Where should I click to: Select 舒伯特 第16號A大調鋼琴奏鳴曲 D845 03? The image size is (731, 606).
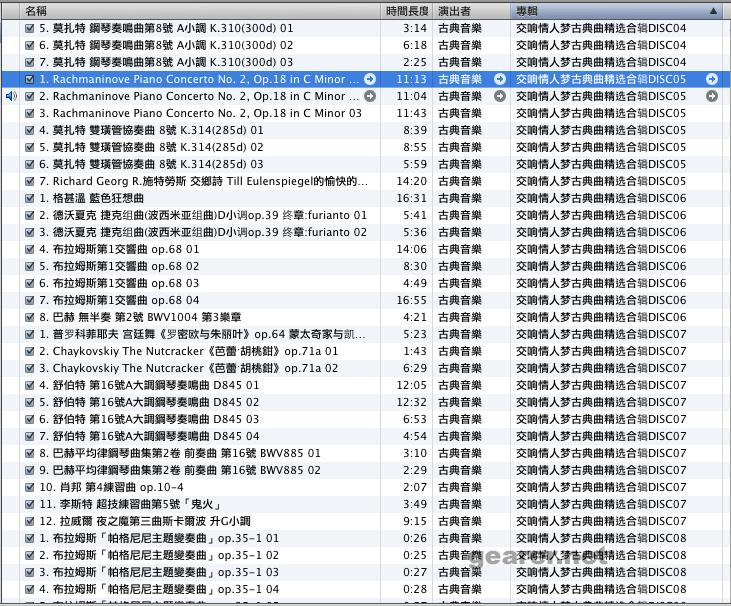(149, 420)
